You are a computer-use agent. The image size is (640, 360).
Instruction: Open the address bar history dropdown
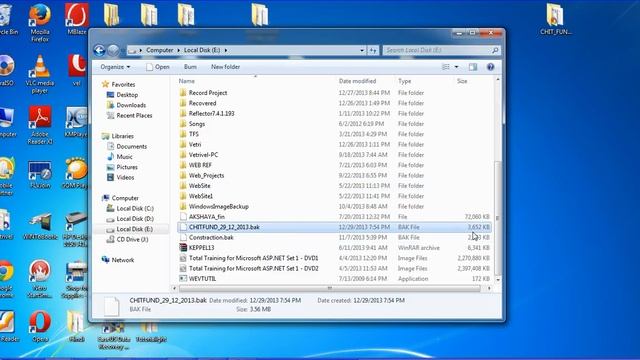click(362, 50)
